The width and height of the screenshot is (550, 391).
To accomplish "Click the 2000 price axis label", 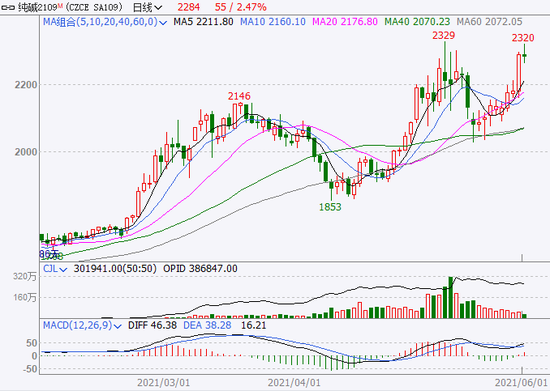I will coord(26,152).
